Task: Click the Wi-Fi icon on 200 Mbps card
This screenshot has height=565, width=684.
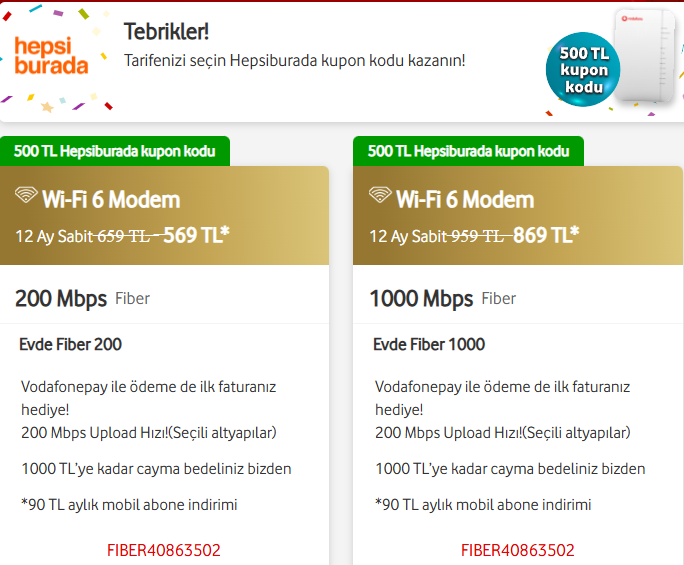Action: coord(26,197)
